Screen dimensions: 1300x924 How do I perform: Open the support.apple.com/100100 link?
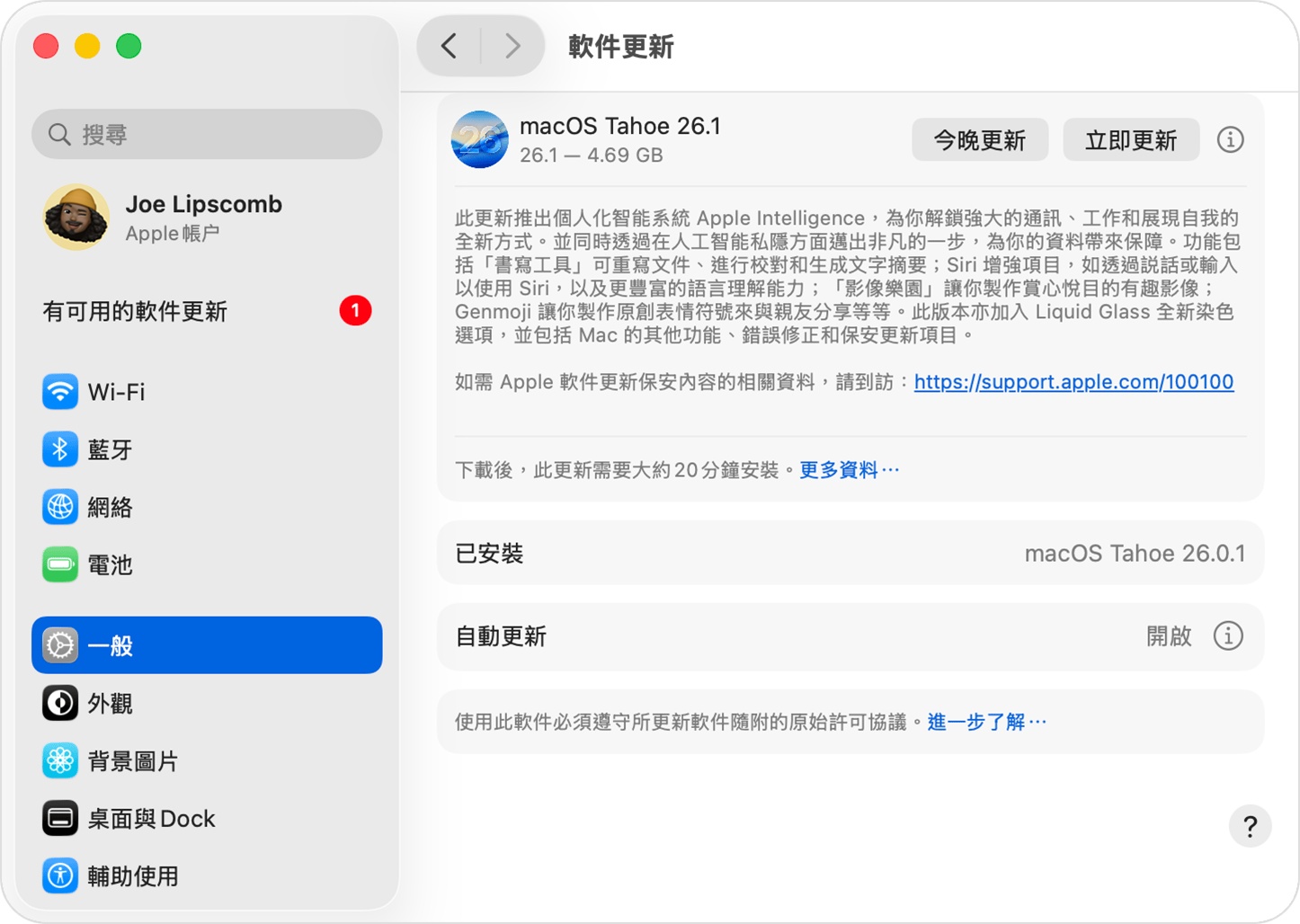click(1073, 382)
